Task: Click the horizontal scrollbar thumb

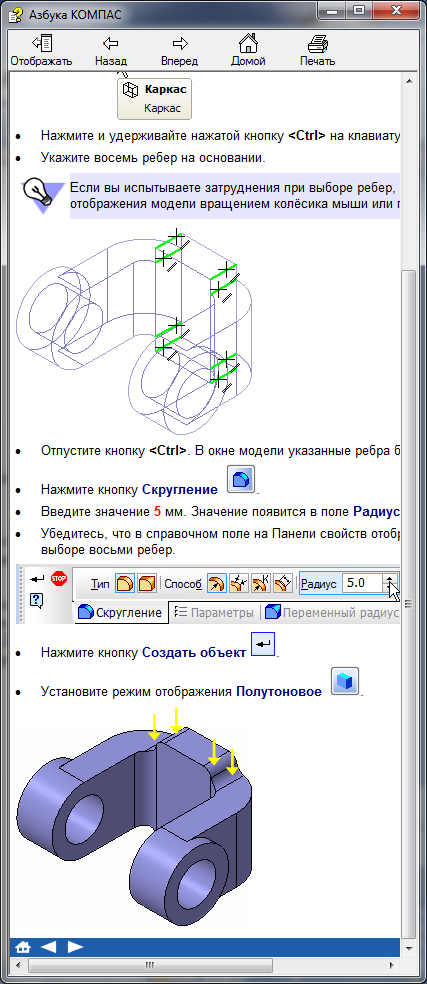Action: [x=149, y=964]
